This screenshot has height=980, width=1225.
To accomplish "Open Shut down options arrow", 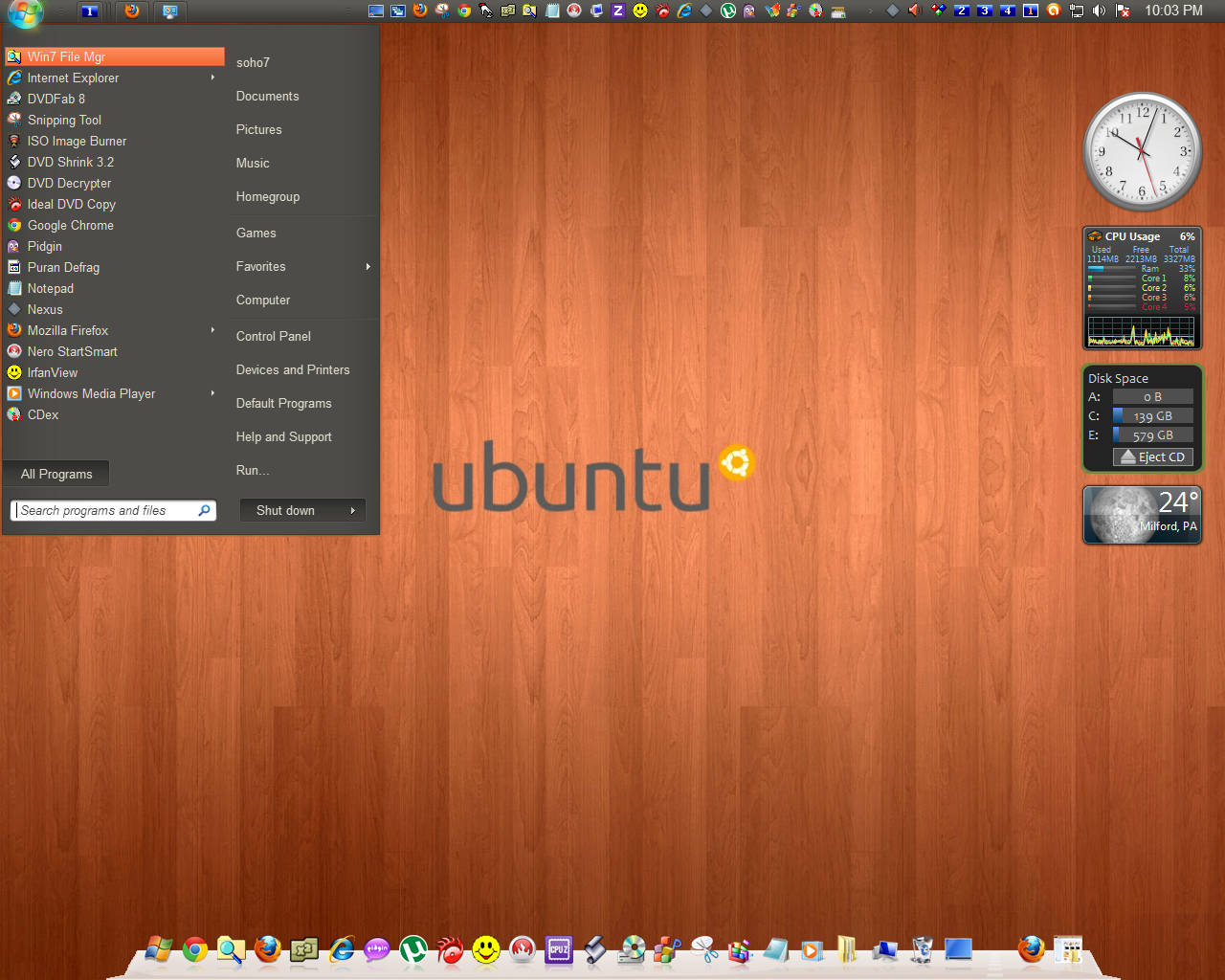I will tap(353, 510).
